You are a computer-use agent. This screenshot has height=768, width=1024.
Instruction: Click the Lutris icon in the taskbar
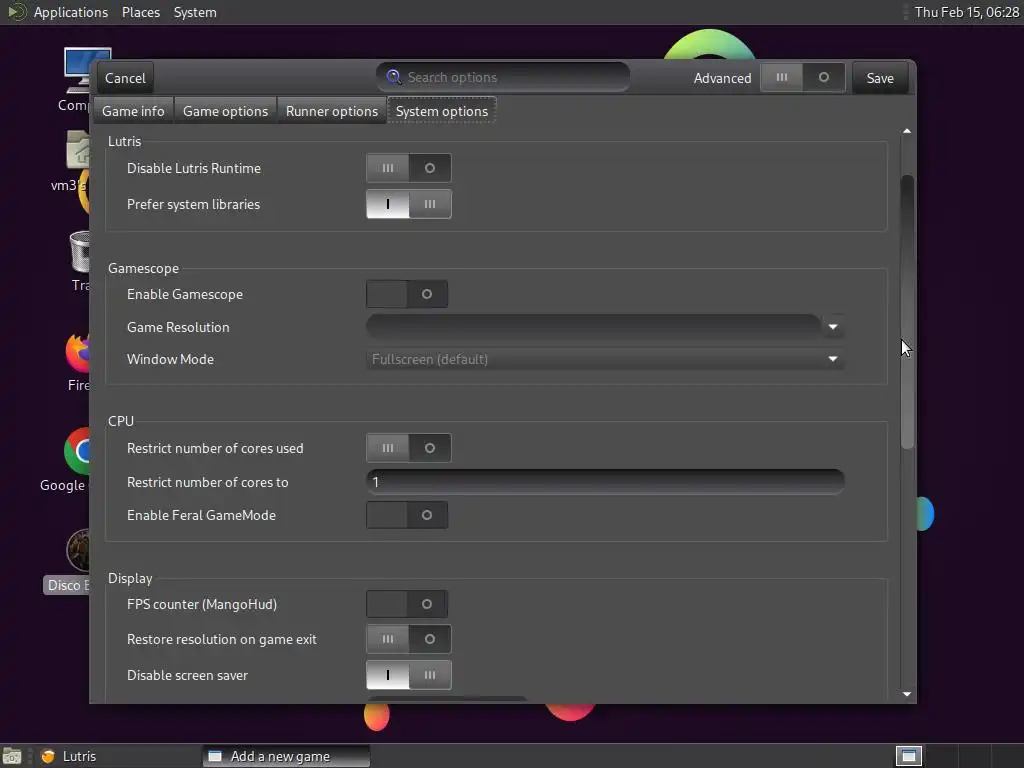tap(48, 756)
